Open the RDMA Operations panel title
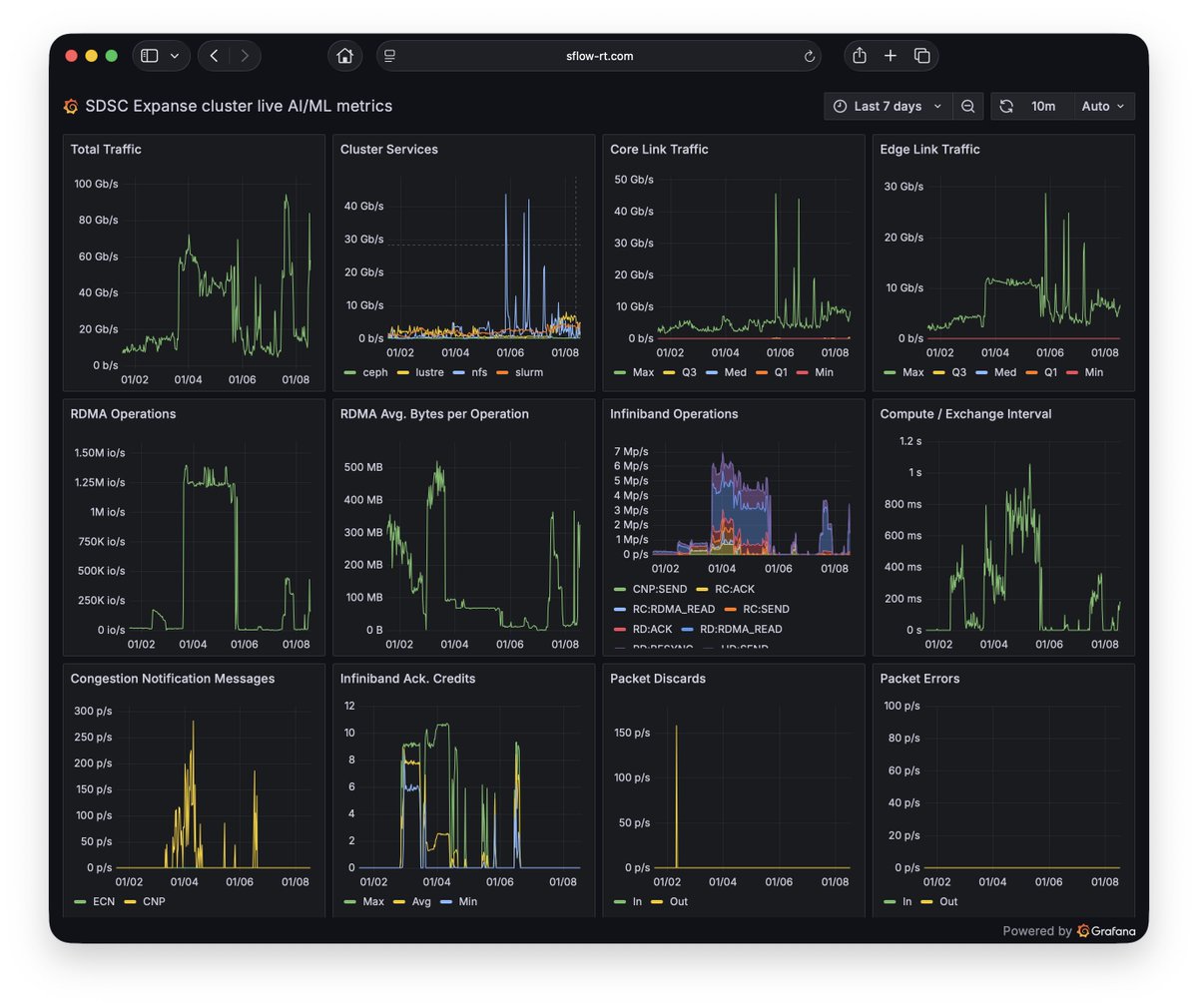 click(123, 413)
